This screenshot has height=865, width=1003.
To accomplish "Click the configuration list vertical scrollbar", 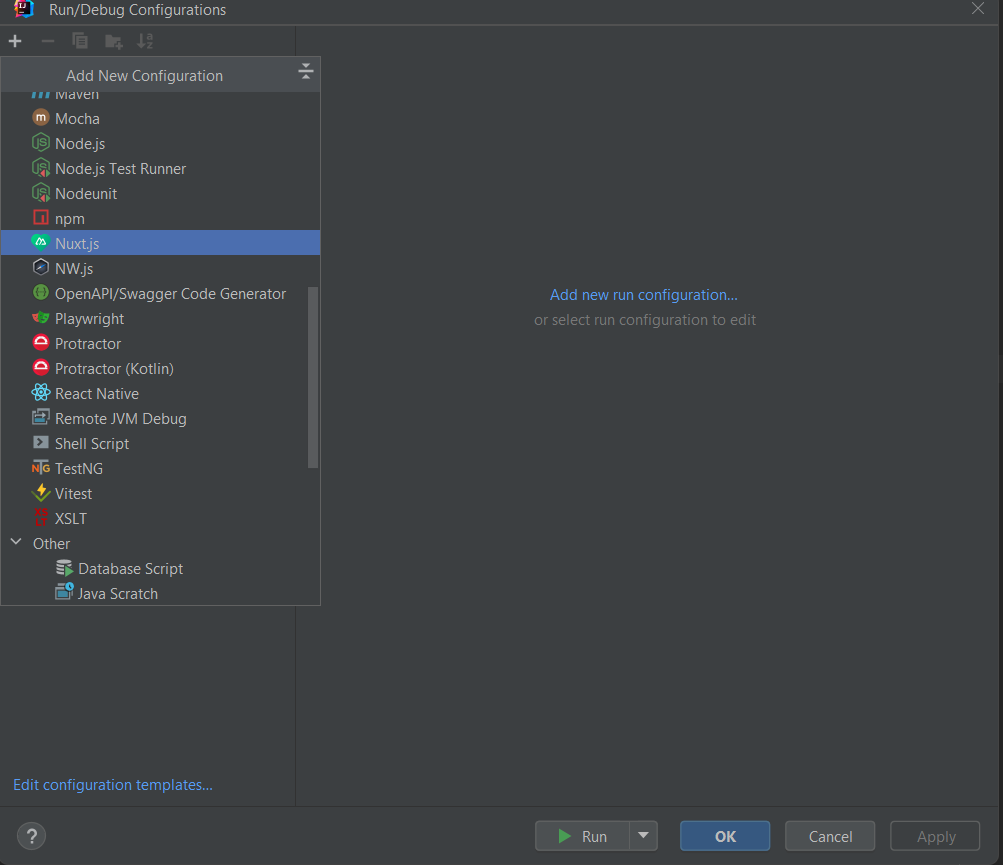I will (313, 377).
